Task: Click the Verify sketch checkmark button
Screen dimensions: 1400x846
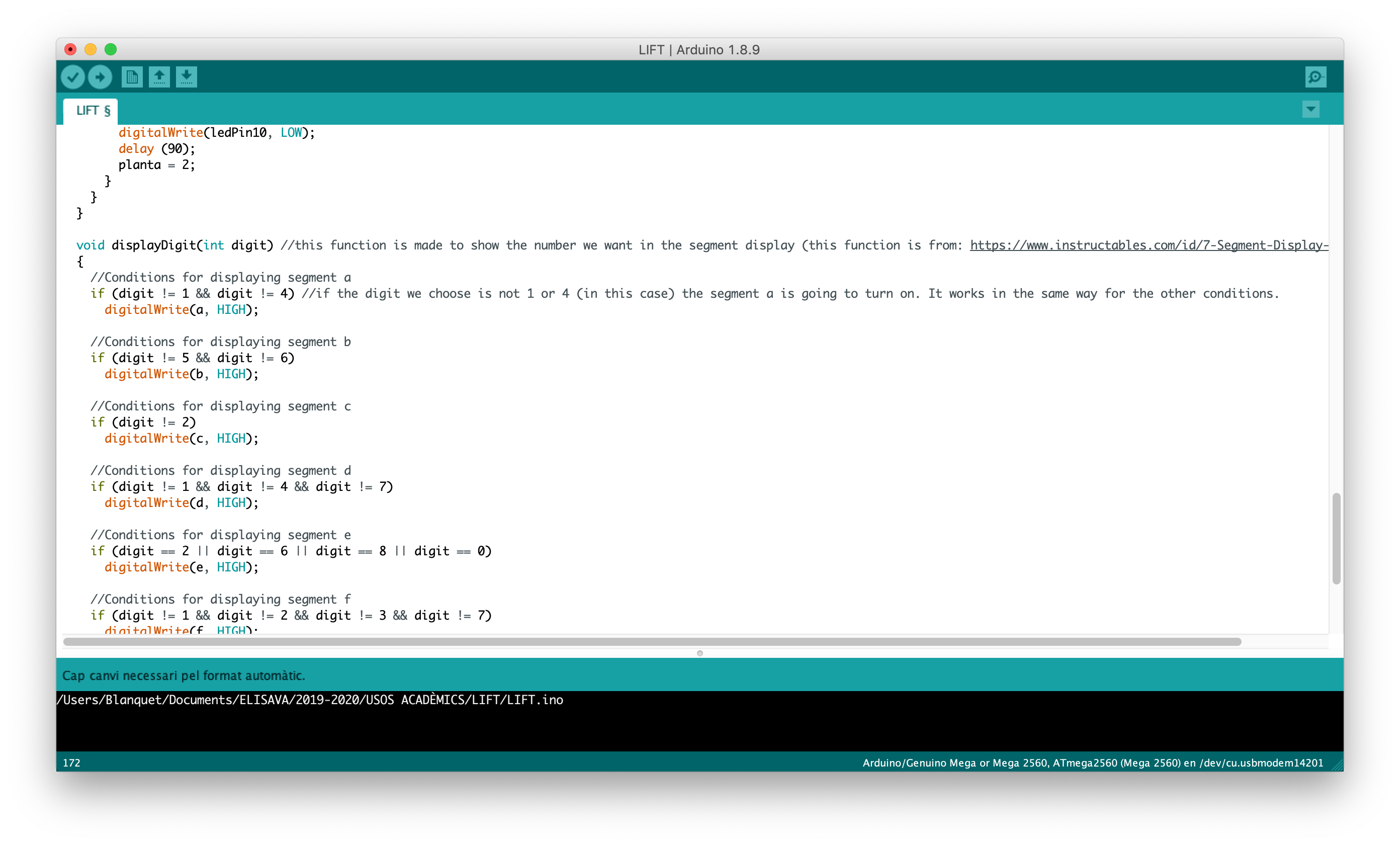Action: point(73,76)
